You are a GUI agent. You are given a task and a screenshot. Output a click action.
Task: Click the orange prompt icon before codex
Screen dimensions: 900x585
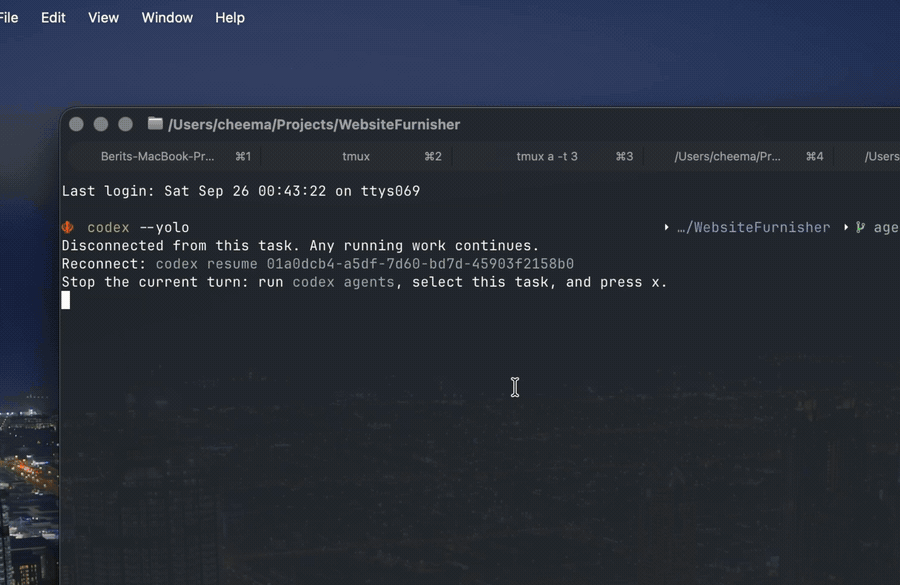point(68,227)
